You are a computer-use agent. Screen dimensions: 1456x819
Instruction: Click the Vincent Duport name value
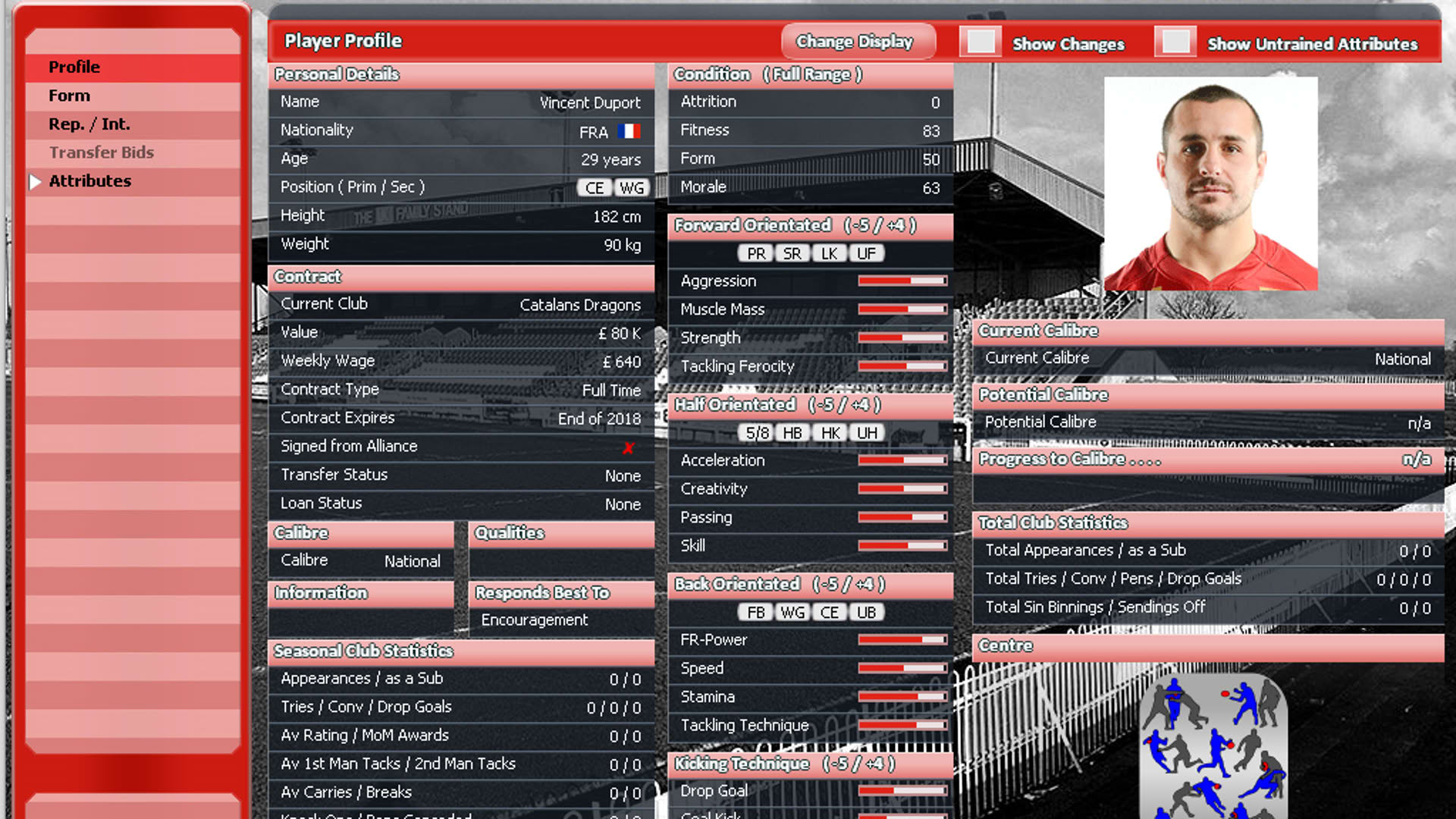coord(590,102)
